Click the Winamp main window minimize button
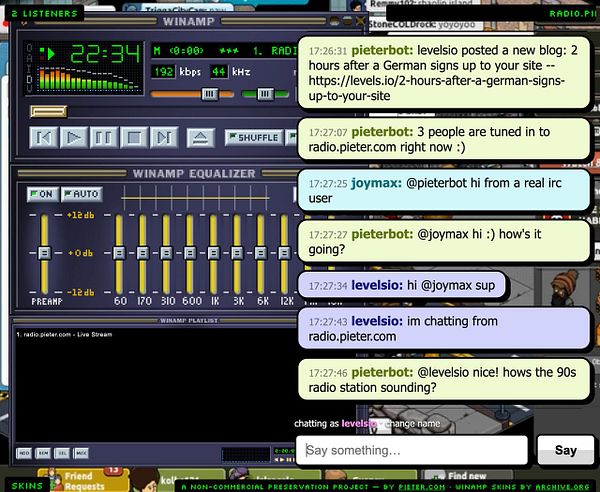The image size is (600, 492). pyautogui.click(x=334, y=21)
